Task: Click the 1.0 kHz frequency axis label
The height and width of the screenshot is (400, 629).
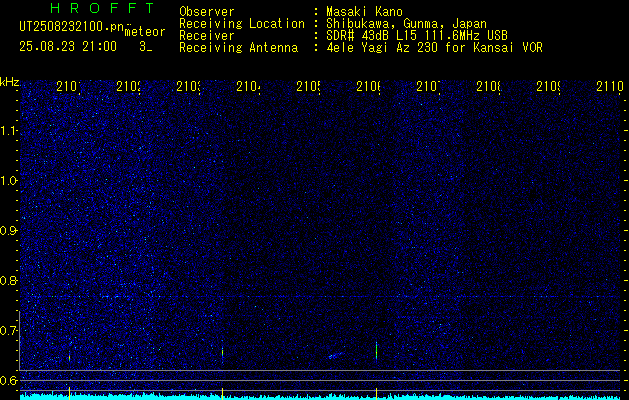Action: click(x=9, y=181)
